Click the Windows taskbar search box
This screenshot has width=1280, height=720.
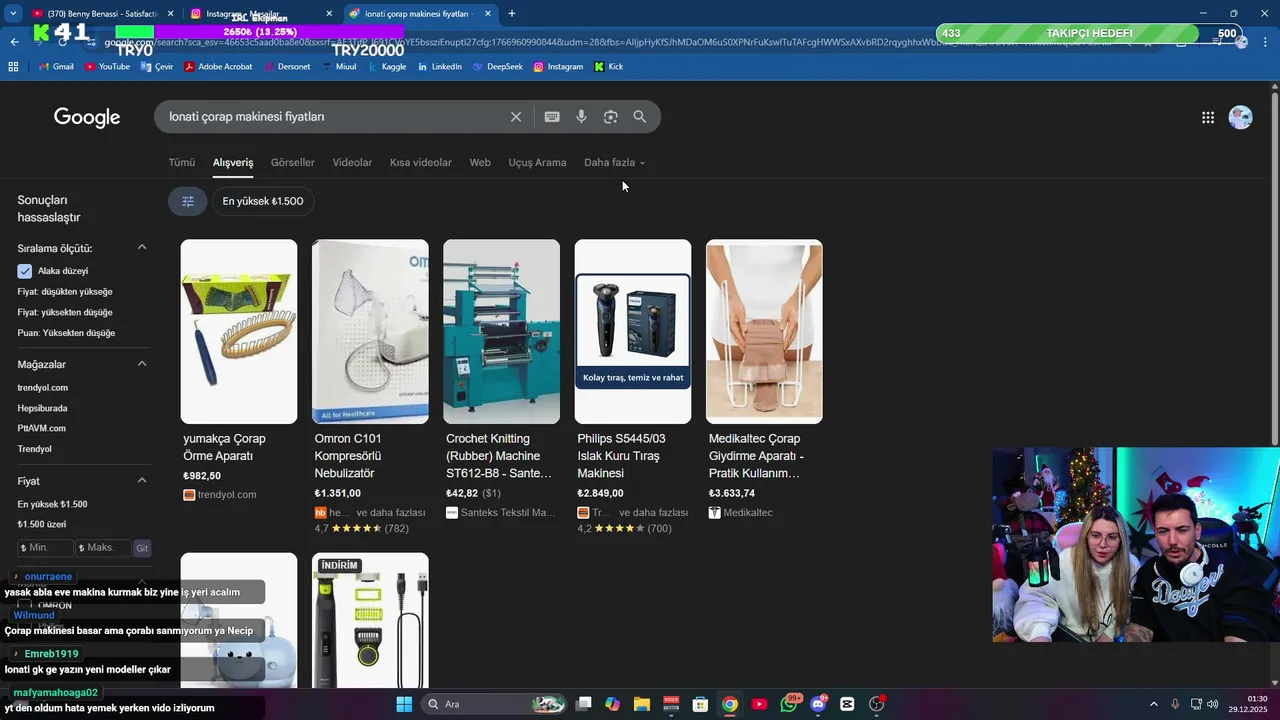pyautogui.click(x=495, y=704)
